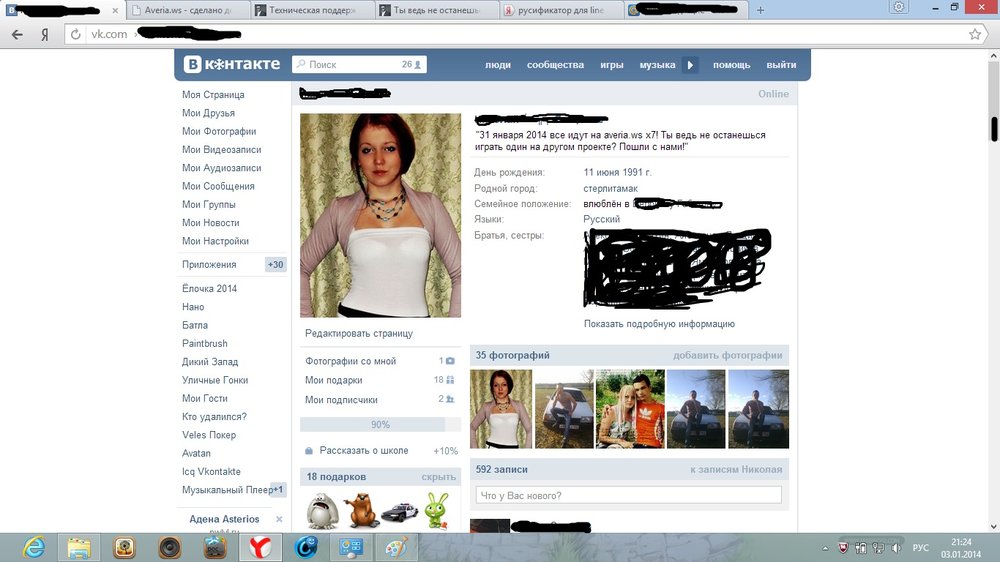Viewport: 1000px width, 562px height.
Task: Hide gifts block using скрыть
Action: pos(438,477)
